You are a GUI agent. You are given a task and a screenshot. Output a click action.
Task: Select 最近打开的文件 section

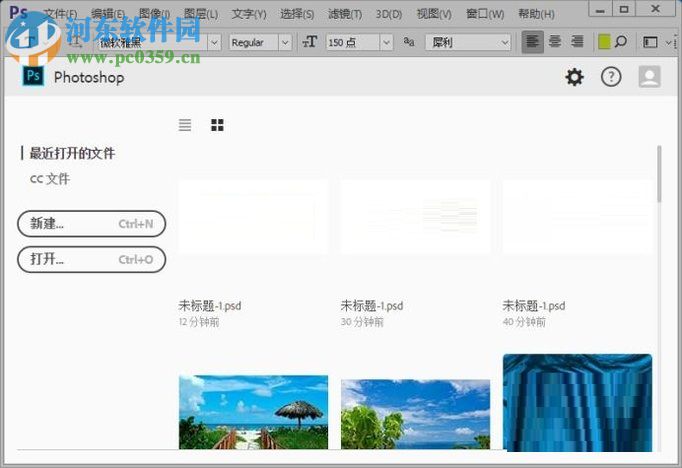72,153
